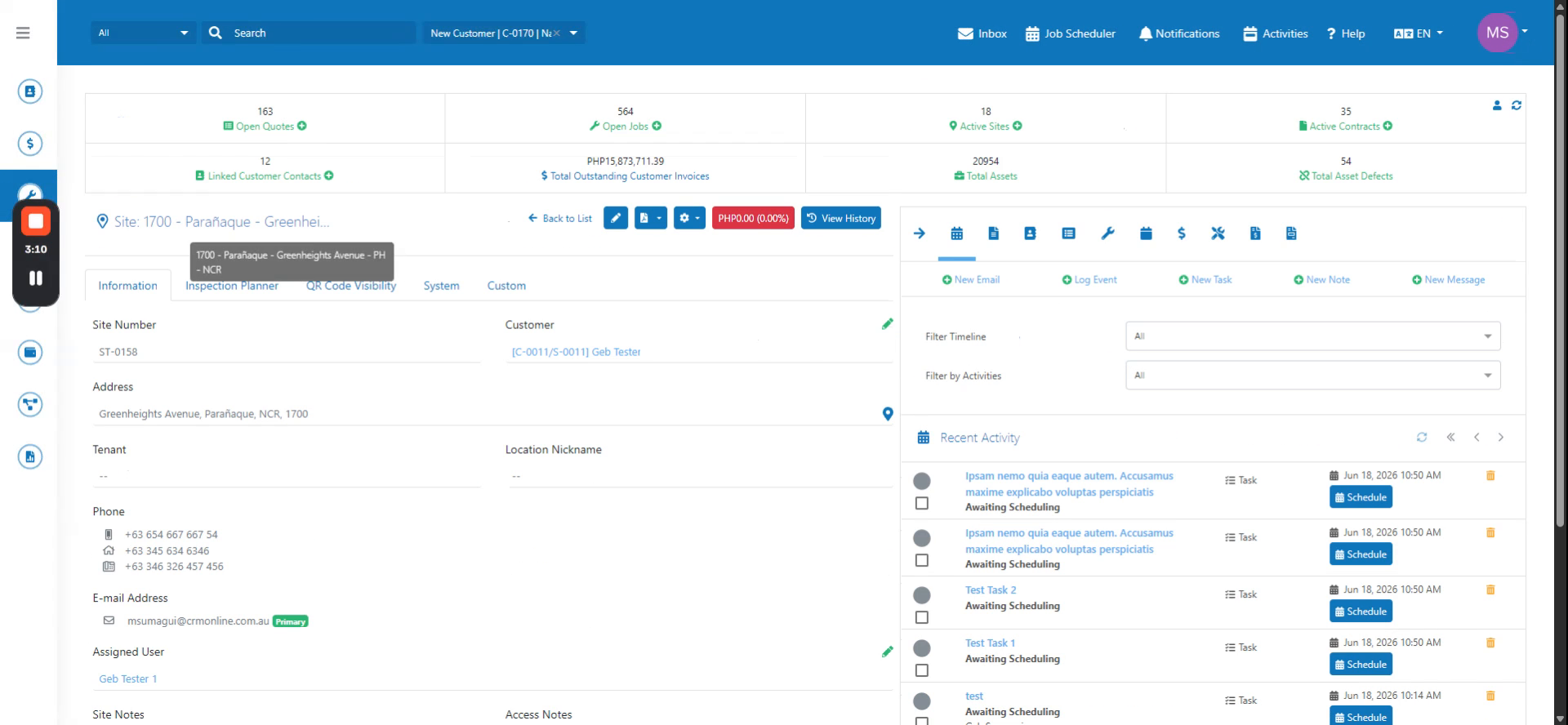1568x725 pixels.
Task: Pause the screen recording
Action: coord(36,278)
